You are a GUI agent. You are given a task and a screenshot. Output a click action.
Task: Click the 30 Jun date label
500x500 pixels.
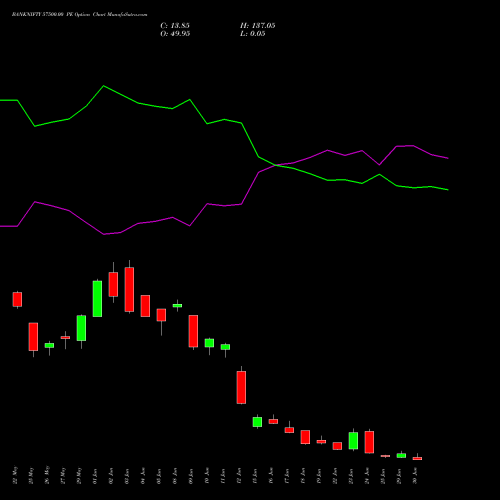pyautogui.click(x=415, y=476)
